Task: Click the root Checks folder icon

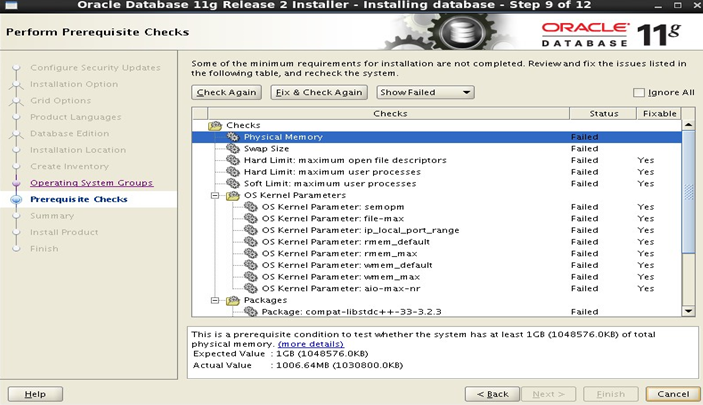Action: coord(215,126)
